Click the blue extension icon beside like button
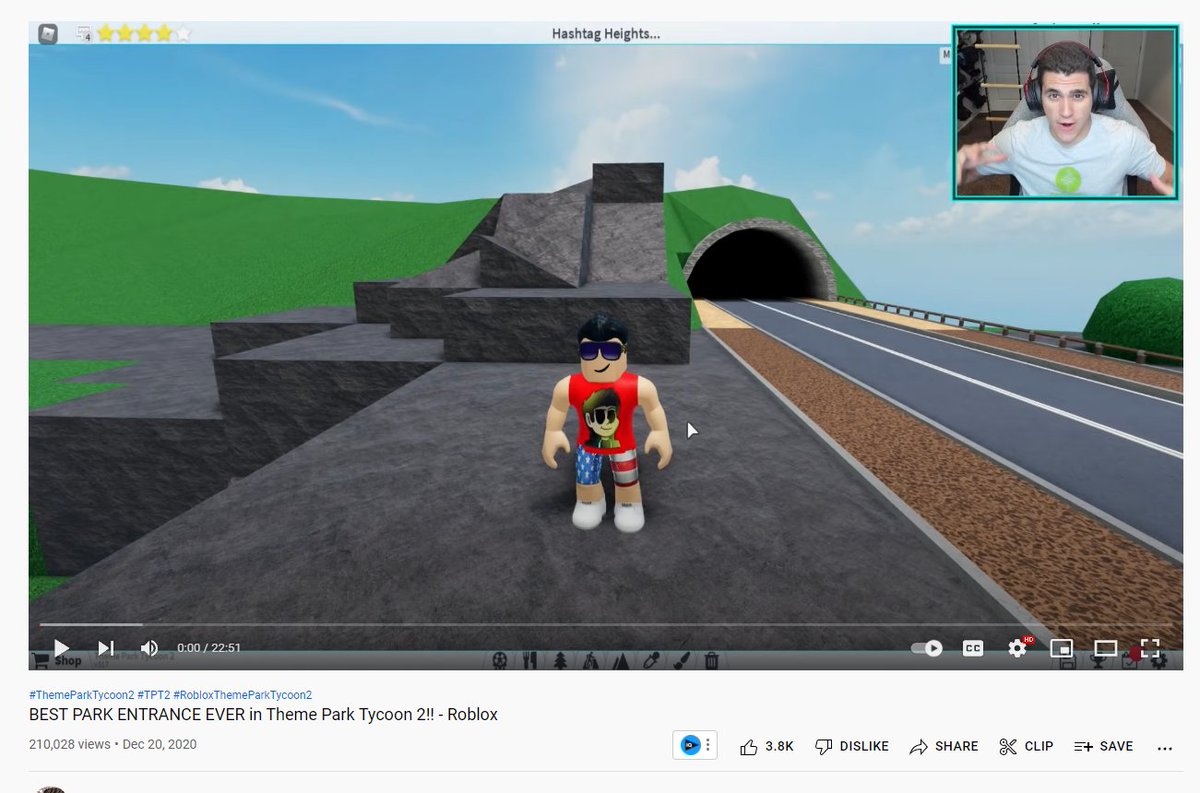Image resolution: width=1200 pixels, height=793 pixels. tap(689, 745)
